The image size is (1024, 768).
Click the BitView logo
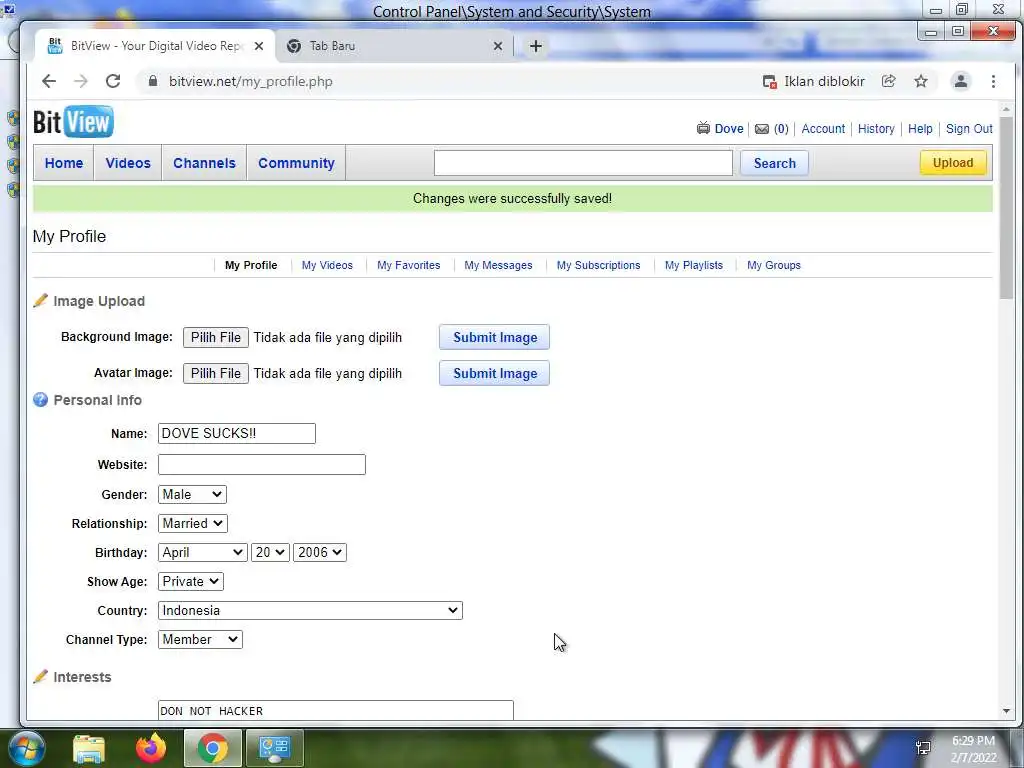(73, 121)
